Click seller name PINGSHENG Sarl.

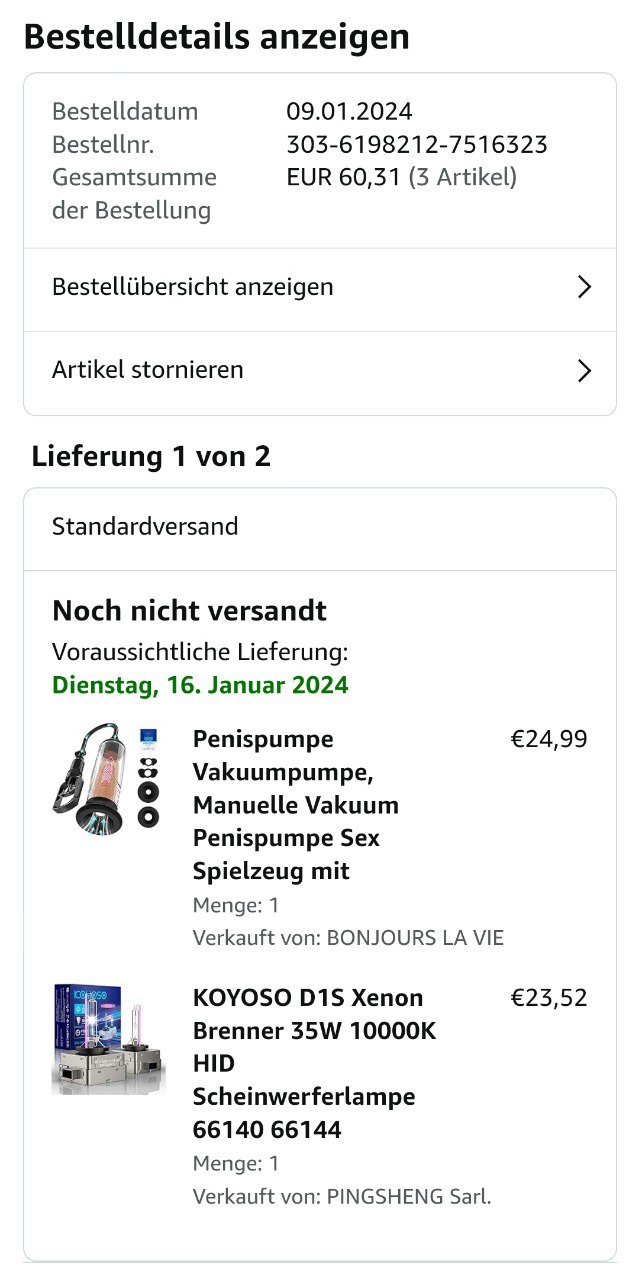click(x=409, y=1196)
